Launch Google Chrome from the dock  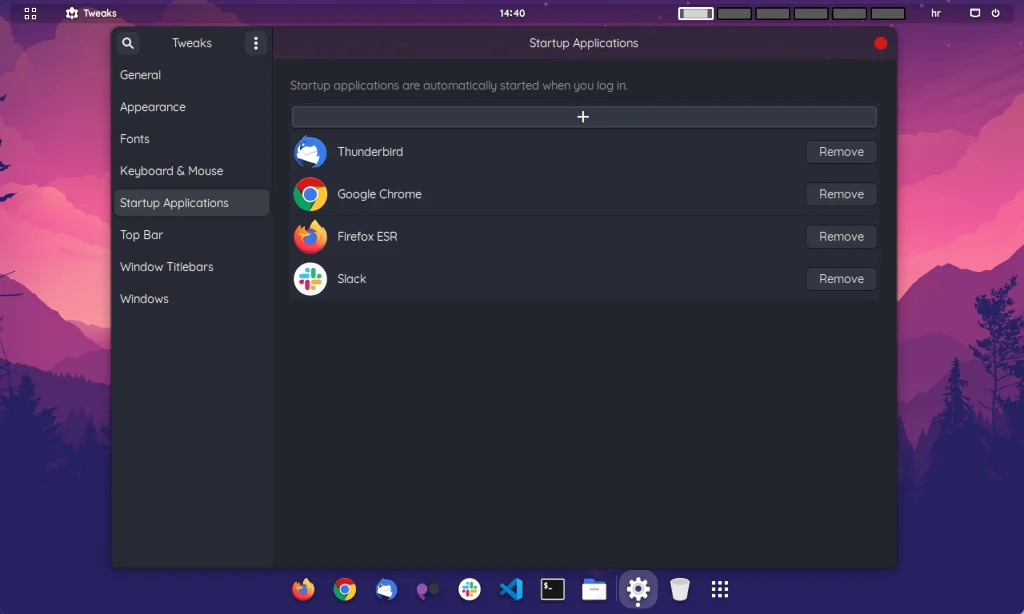coord(344,589)
